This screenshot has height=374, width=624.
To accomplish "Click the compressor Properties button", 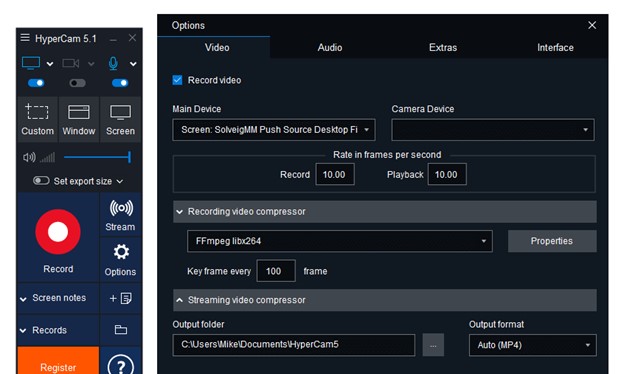I will click(552, 241).
